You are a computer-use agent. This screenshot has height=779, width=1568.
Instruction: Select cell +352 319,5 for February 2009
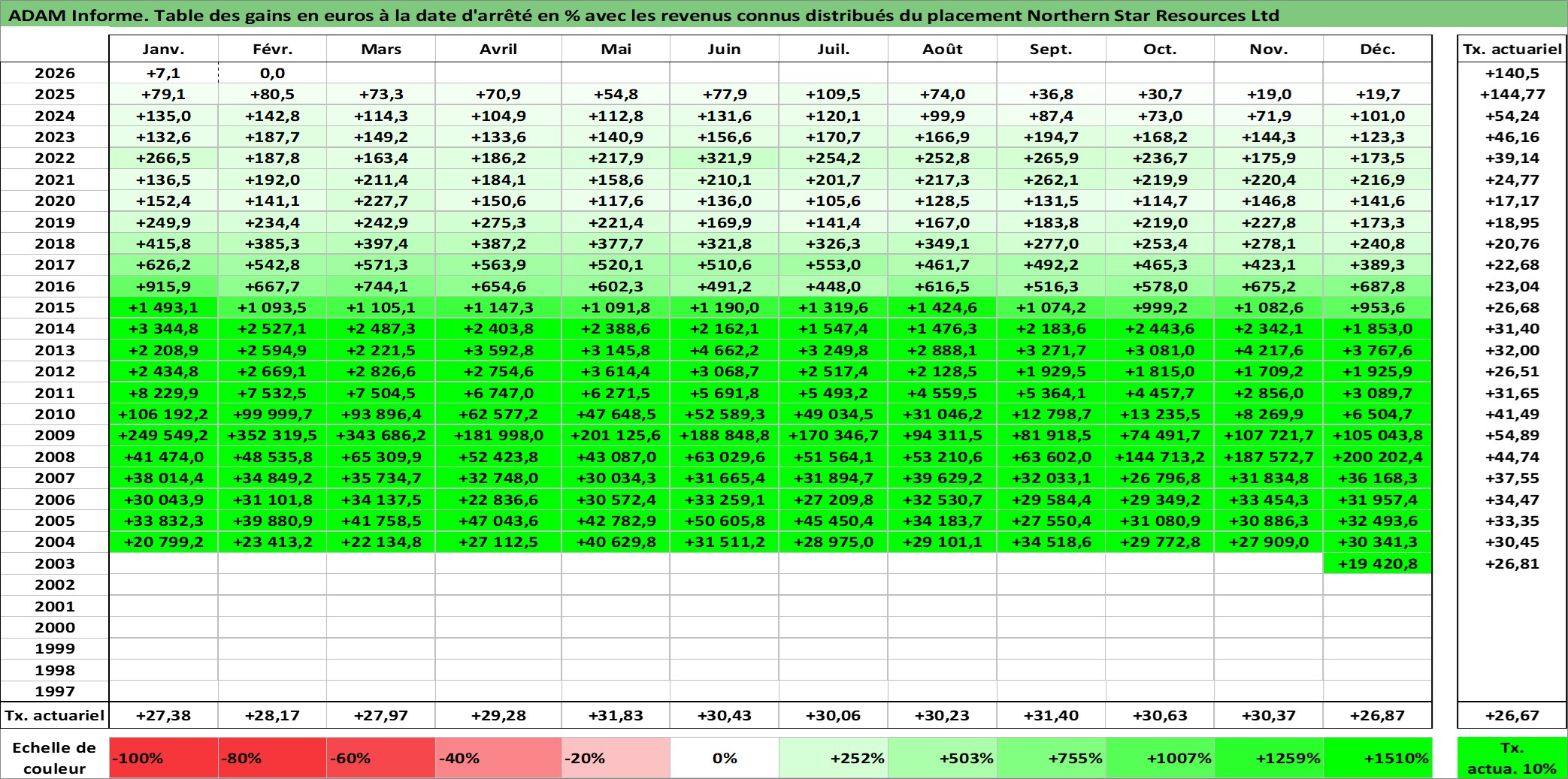click(273, 436)
